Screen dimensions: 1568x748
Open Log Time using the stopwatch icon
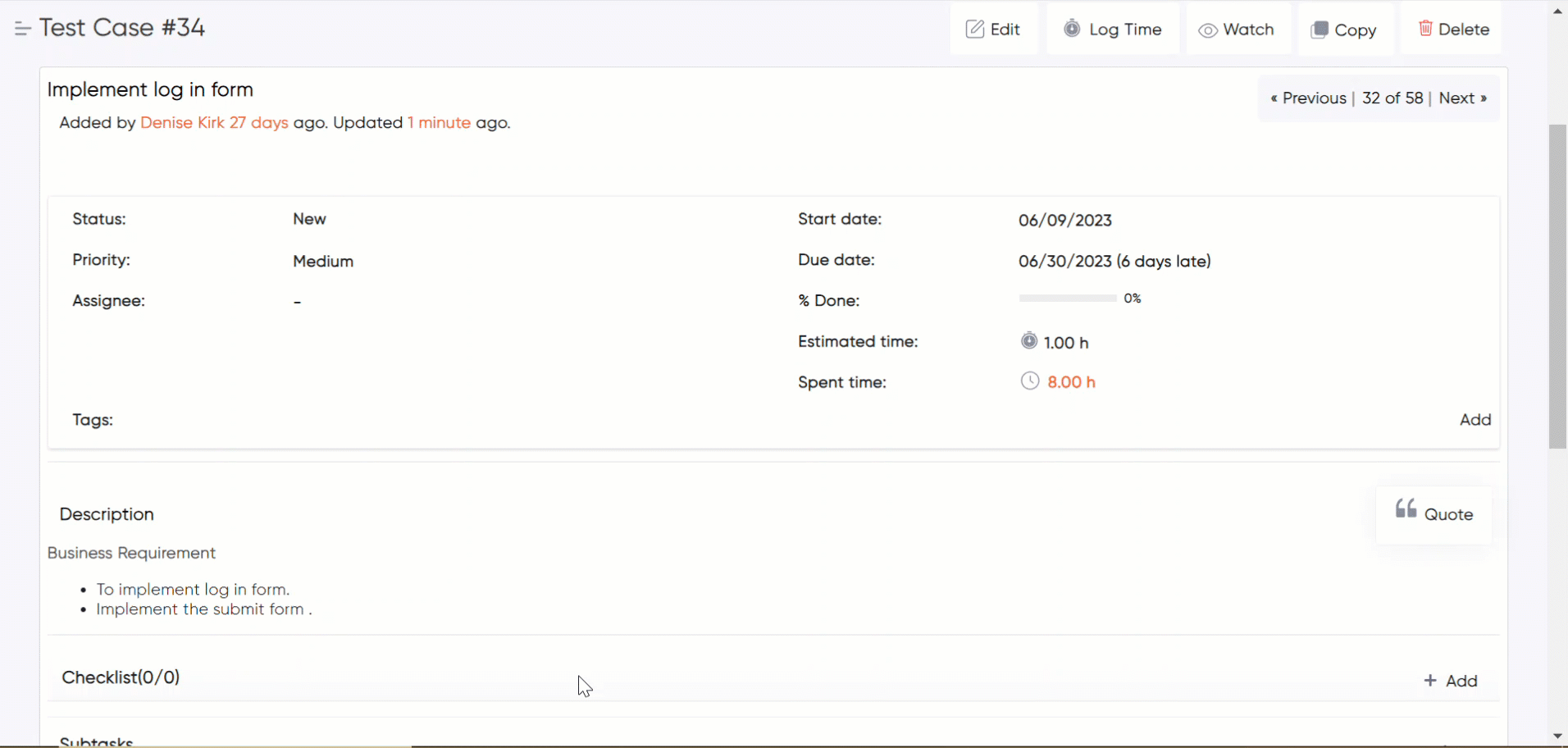coord(1073,29)
